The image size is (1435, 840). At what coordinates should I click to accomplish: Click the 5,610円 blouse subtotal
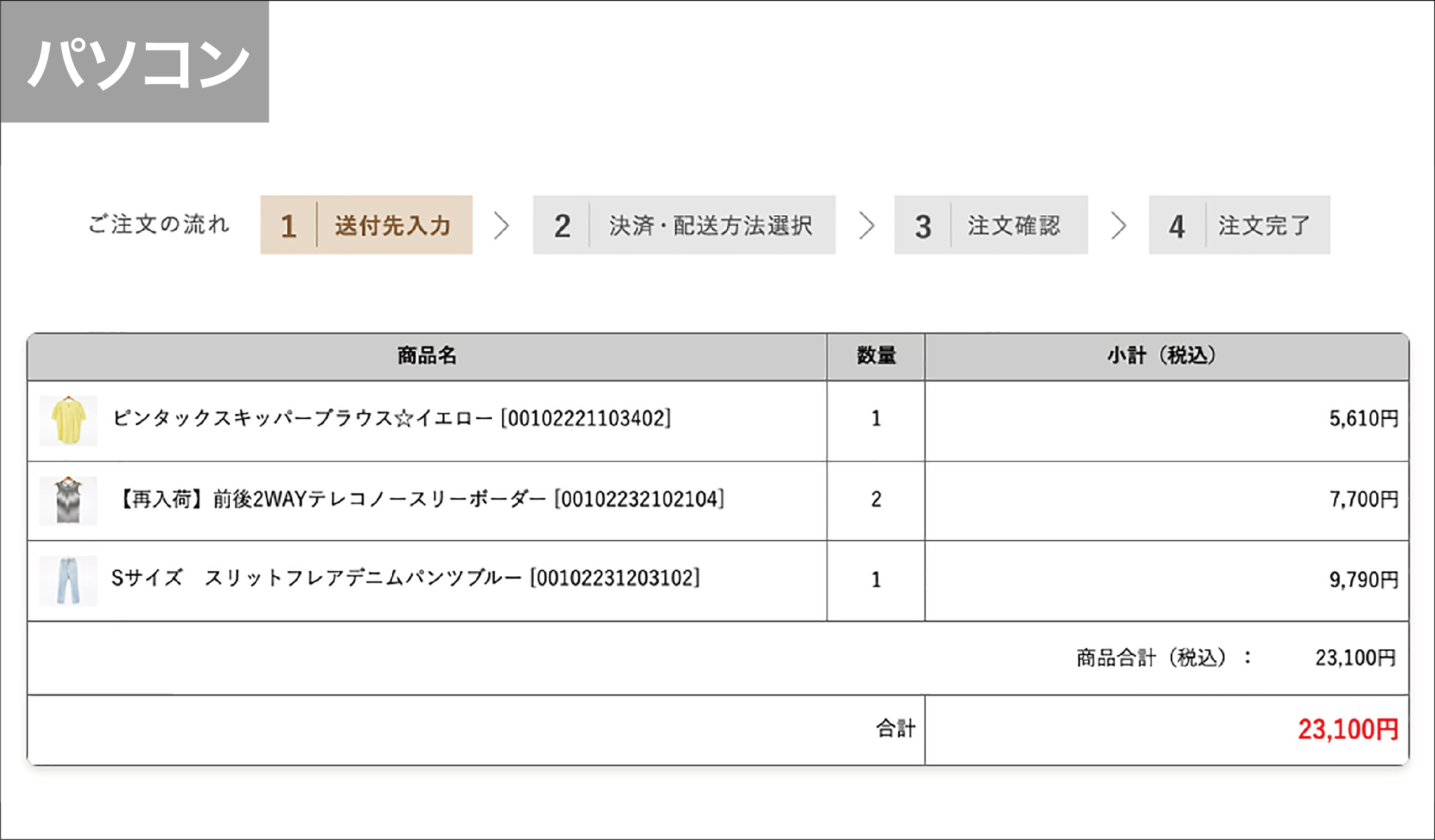click(x=1364, y=419)
